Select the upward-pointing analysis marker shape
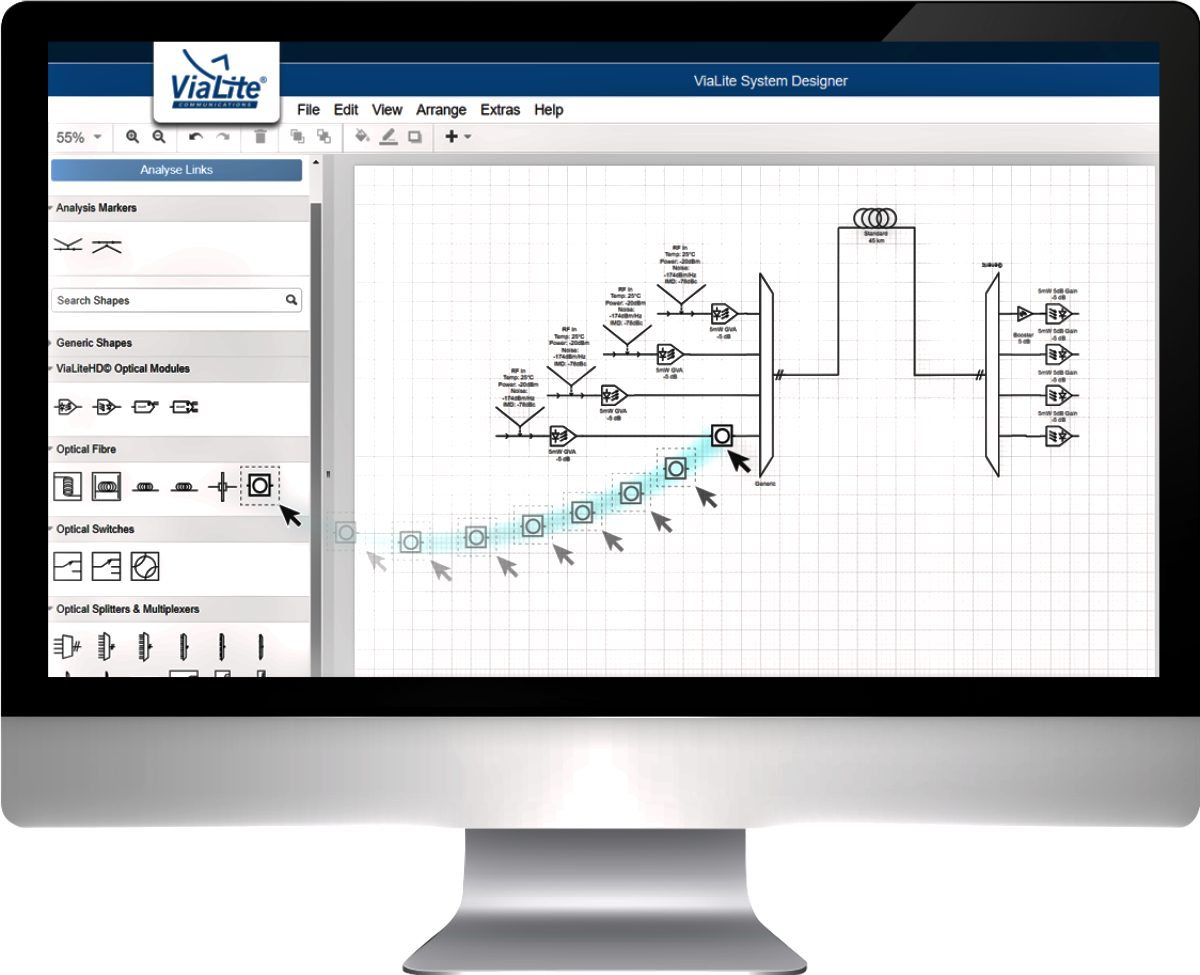The width and height of the screenshot is (1200, 975). coord(106,246)
